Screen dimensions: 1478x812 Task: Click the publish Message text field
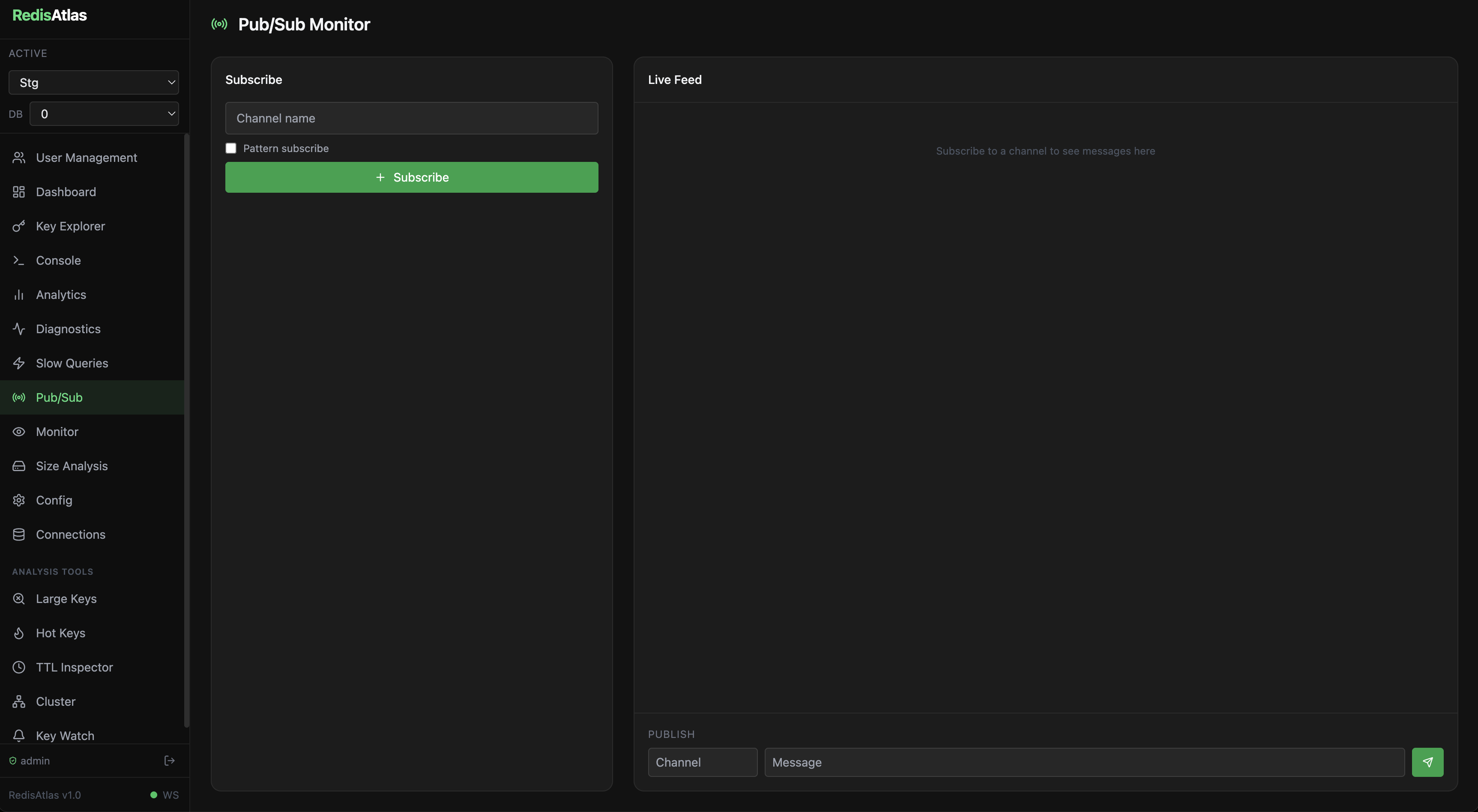(1084, 762)
